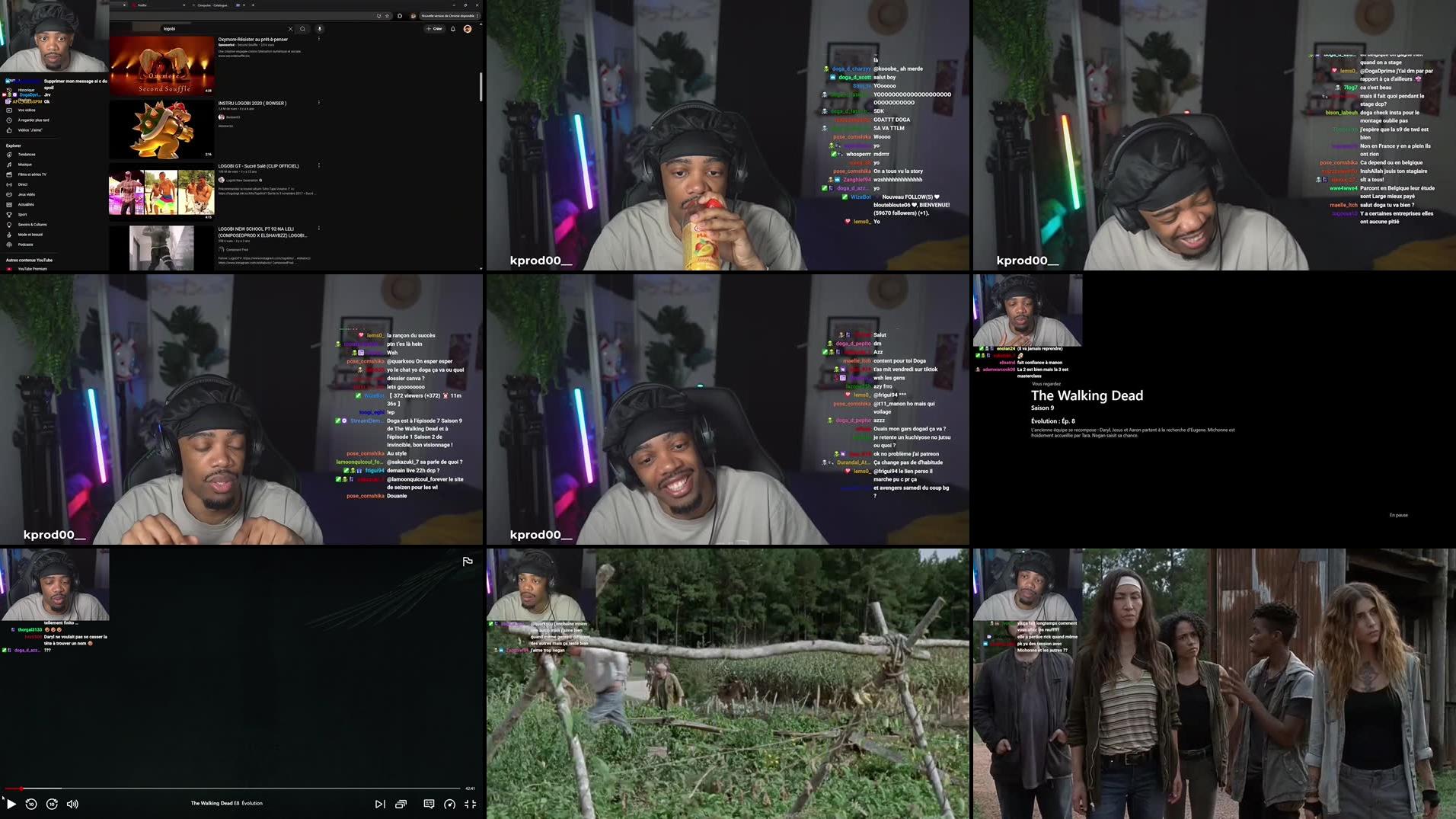
Task: Click title LOGOBI GT - Sucré Salé (CLIP OFFICIEL)
Action: click(258, 166)
